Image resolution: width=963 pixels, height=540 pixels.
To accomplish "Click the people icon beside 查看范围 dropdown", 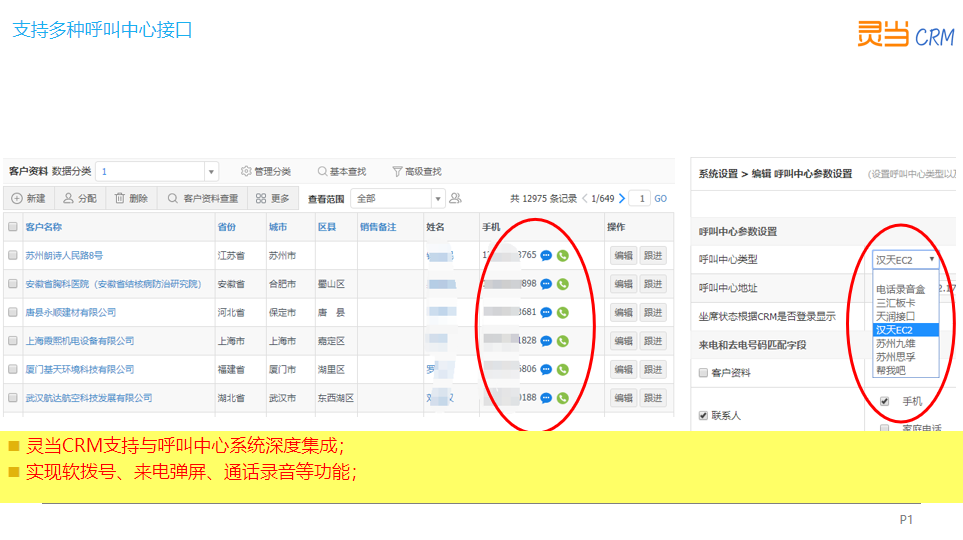I will [455, 198].
